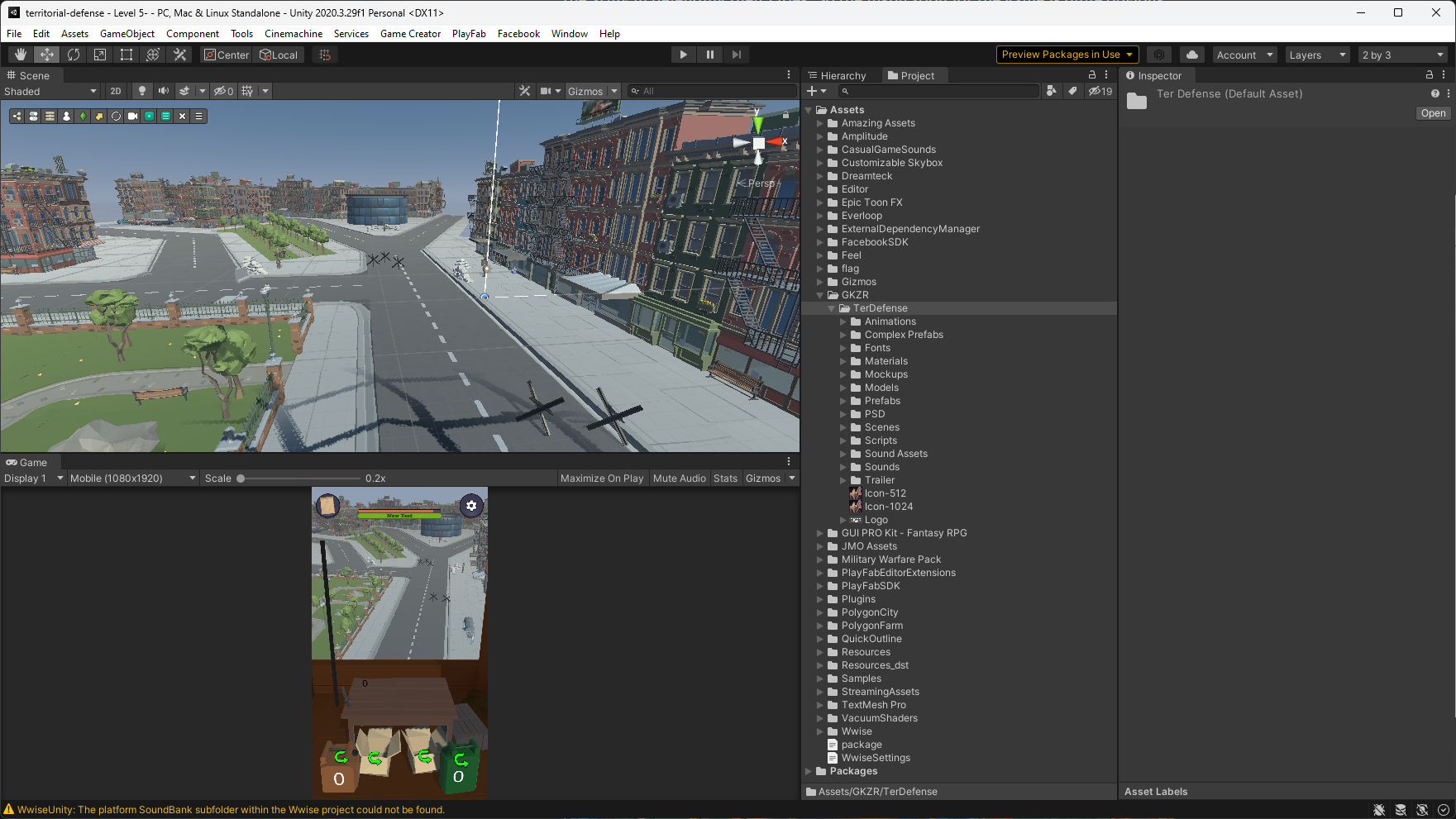Open Unity Collaborate icon
1456x819 pixels.
point(1159,55)
